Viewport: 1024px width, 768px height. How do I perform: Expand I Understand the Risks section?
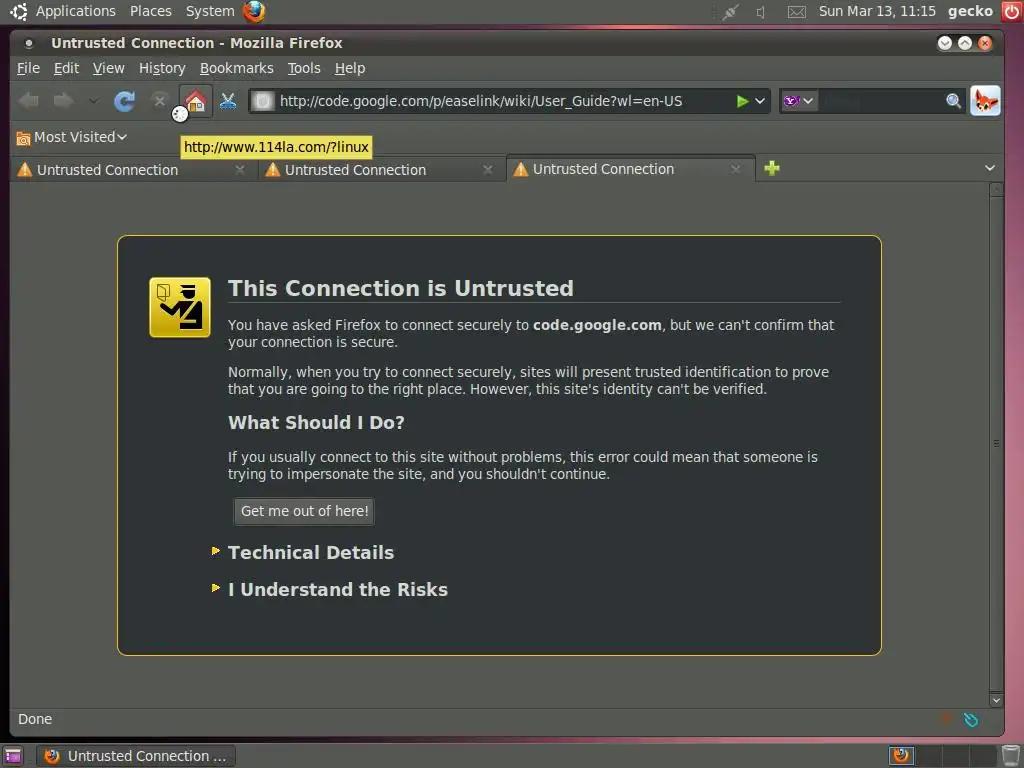tap(338, 590)
